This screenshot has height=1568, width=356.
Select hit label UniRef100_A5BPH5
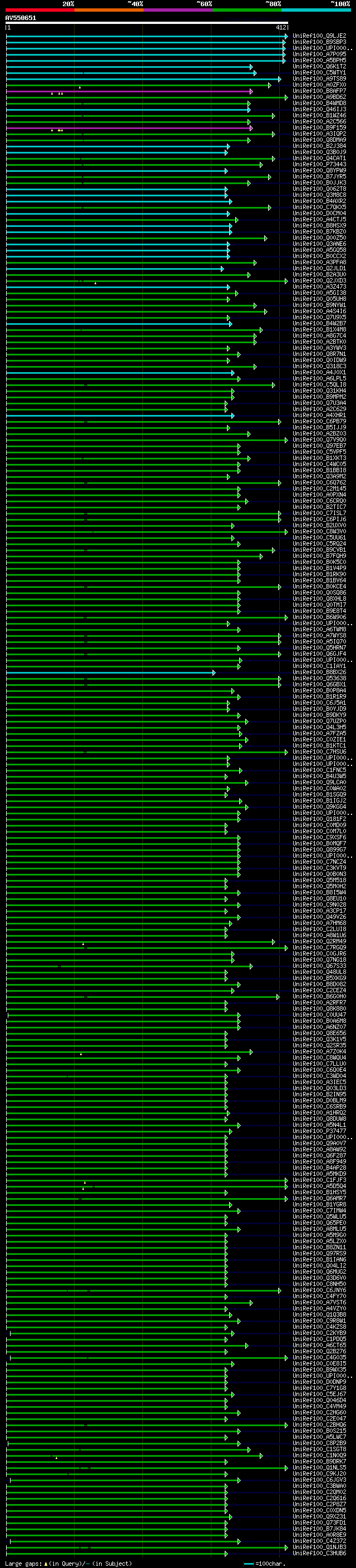[319, 60]
